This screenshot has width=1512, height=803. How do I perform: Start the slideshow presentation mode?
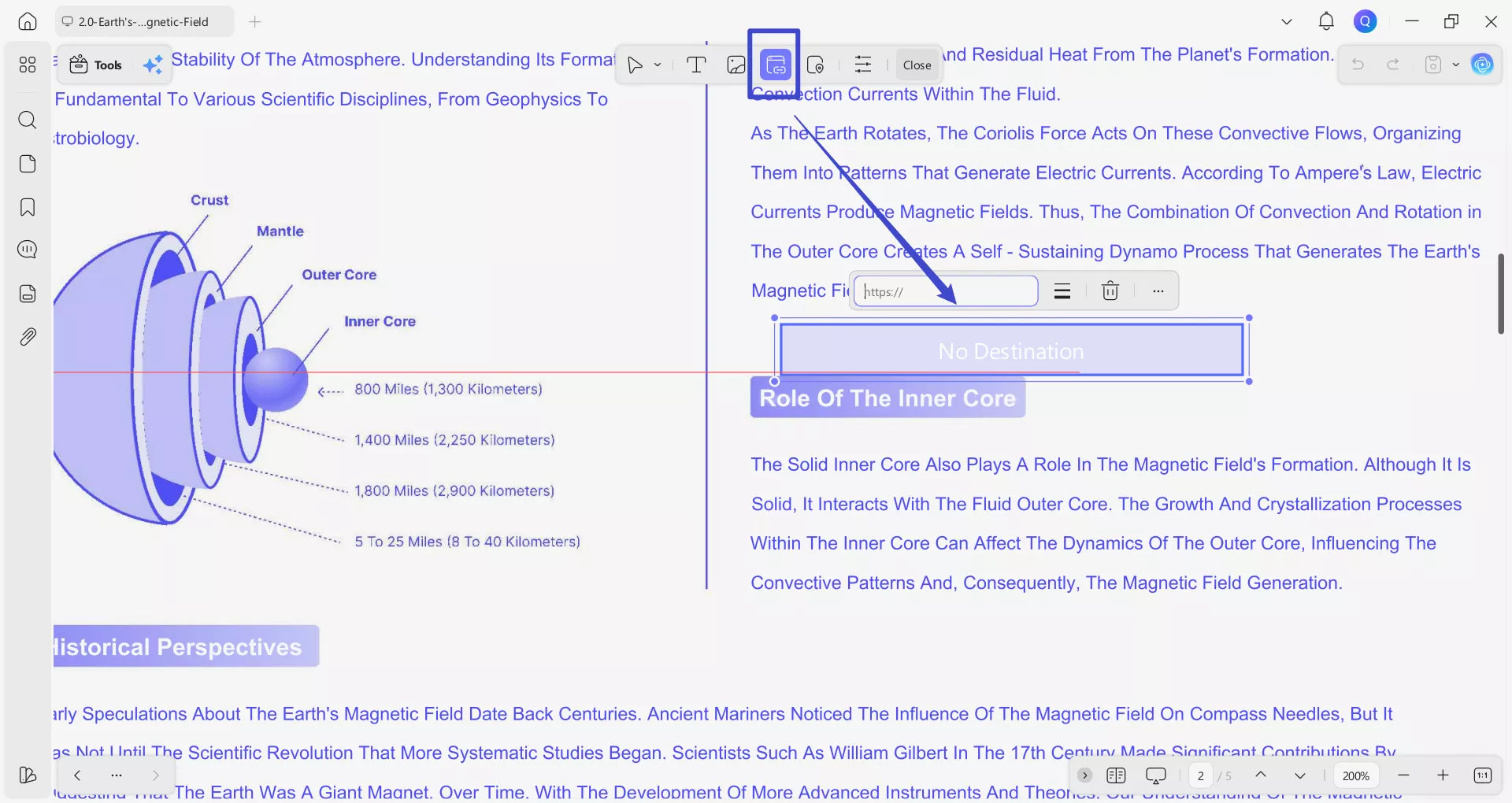(1155, 775)
